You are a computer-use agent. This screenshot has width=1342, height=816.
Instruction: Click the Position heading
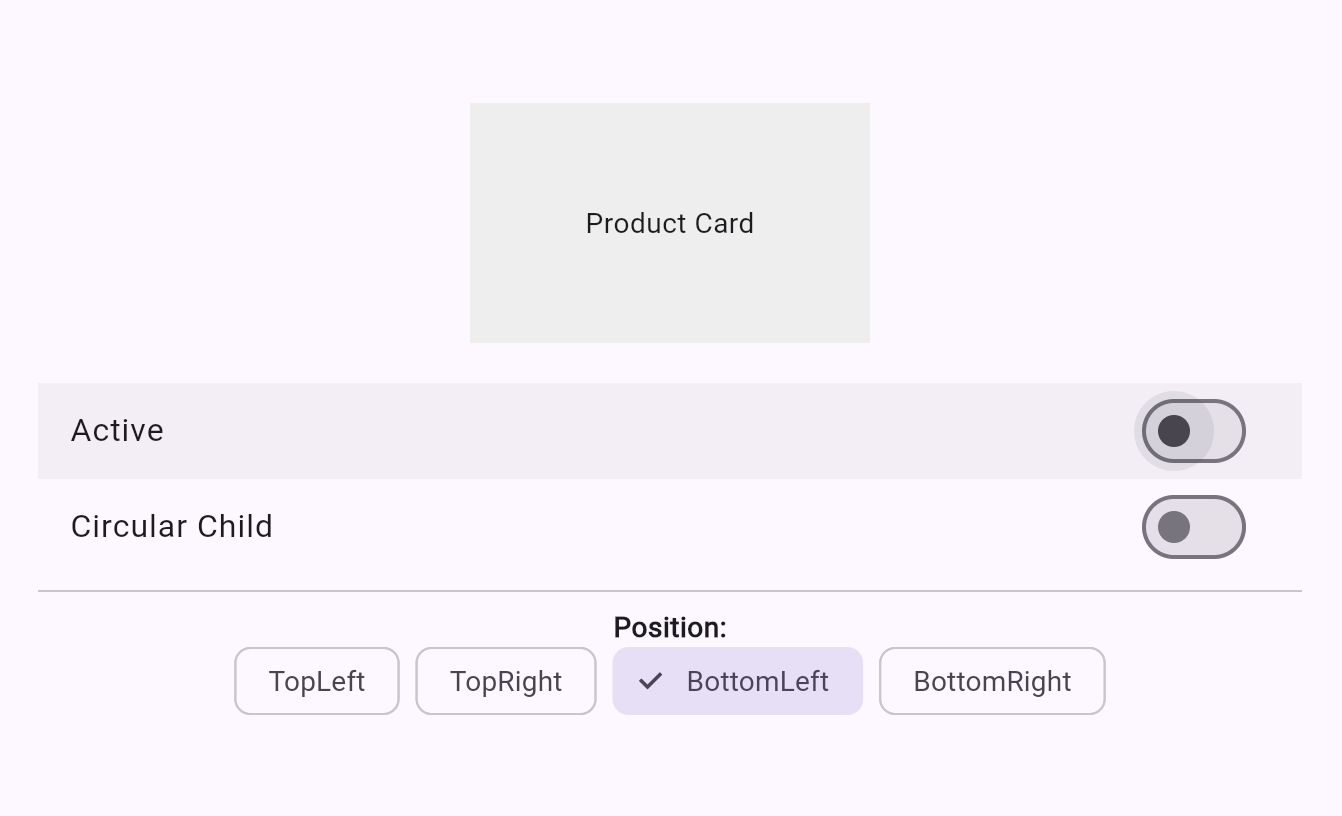(x=669, y=627)
